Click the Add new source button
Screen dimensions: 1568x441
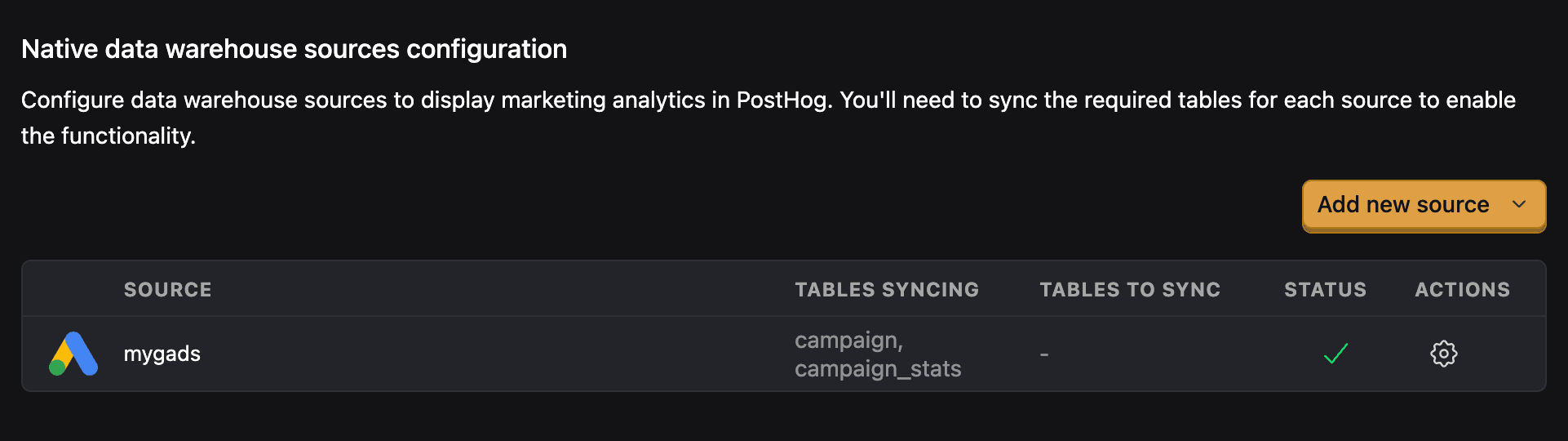click(1424, 205)
